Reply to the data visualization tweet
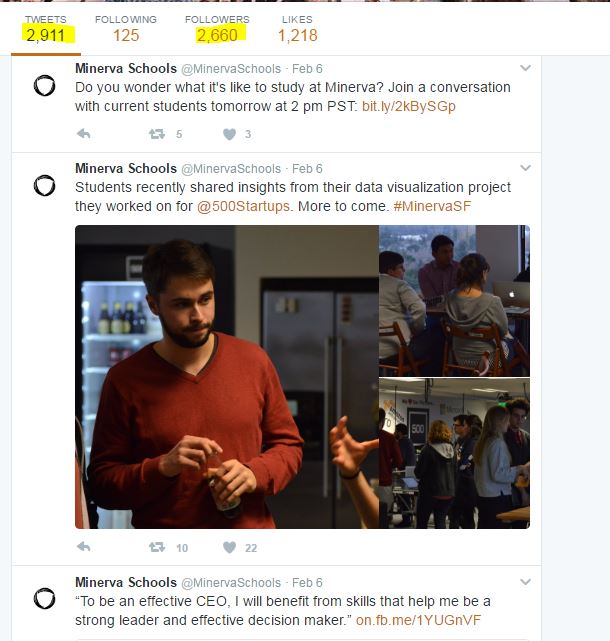The width and height of the screenshot is (610, 641). click(84, 547)
